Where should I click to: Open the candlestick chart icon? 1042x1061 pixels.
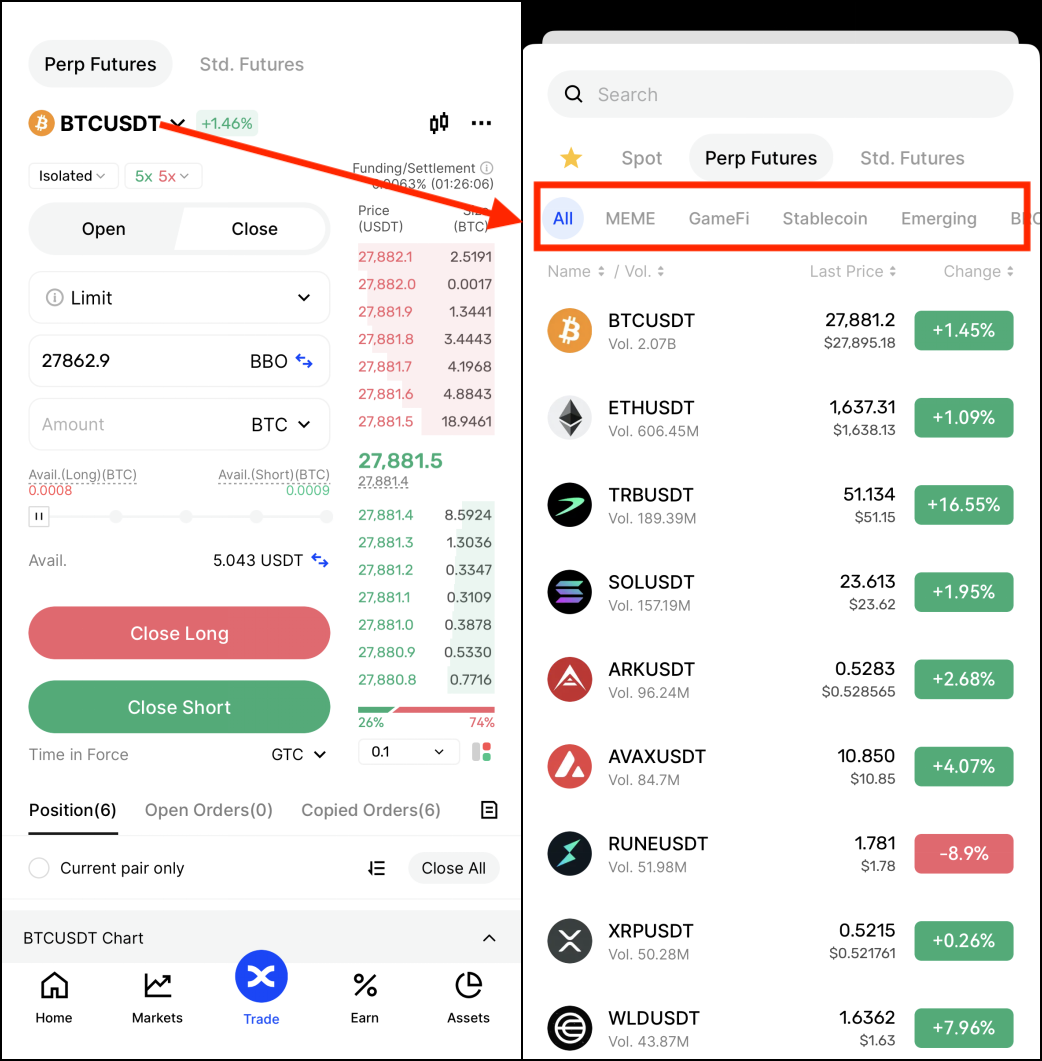(x=438, y=123)
